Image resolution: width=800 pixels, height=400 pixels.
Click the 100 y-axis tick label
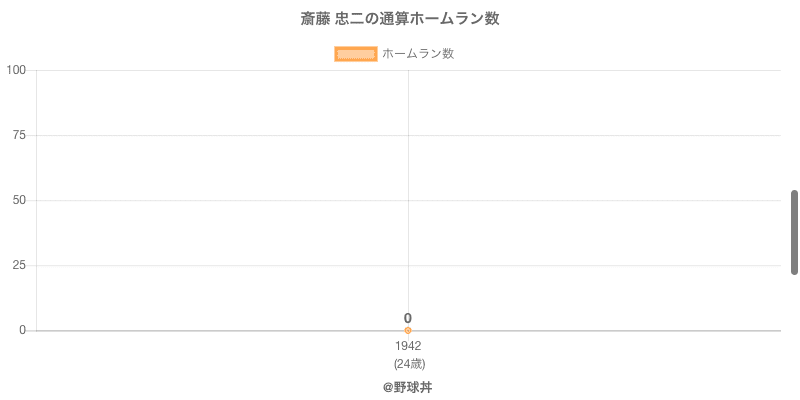click(17, 70)
